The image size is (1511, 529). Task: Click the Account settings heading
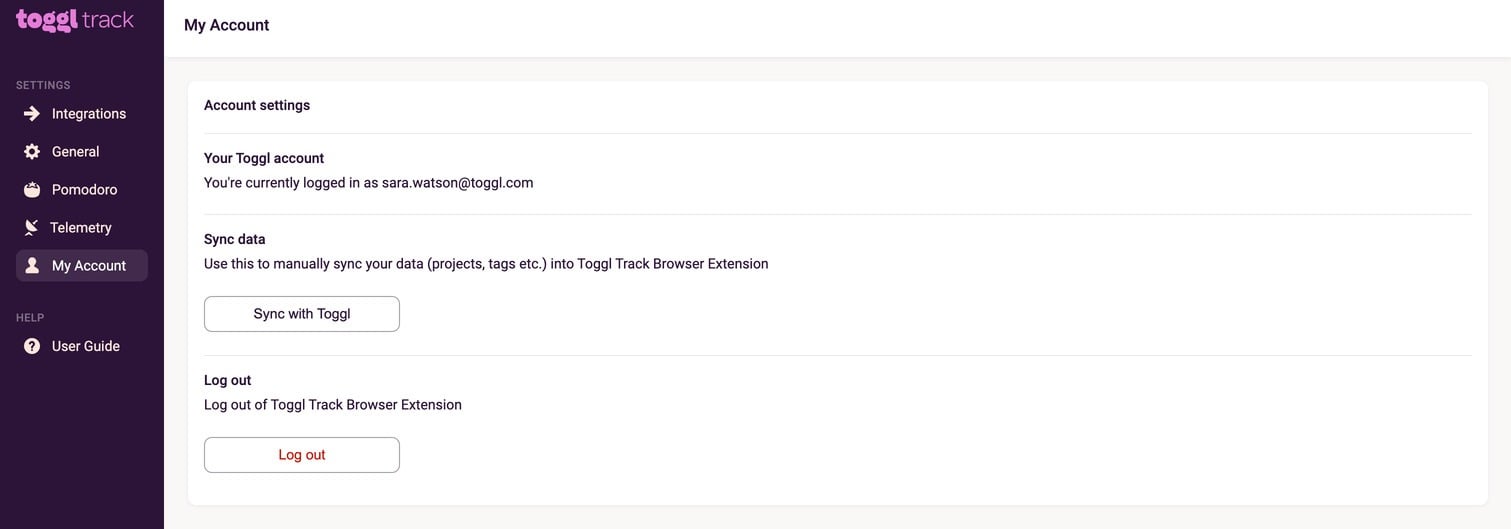(x=257, y=106)
